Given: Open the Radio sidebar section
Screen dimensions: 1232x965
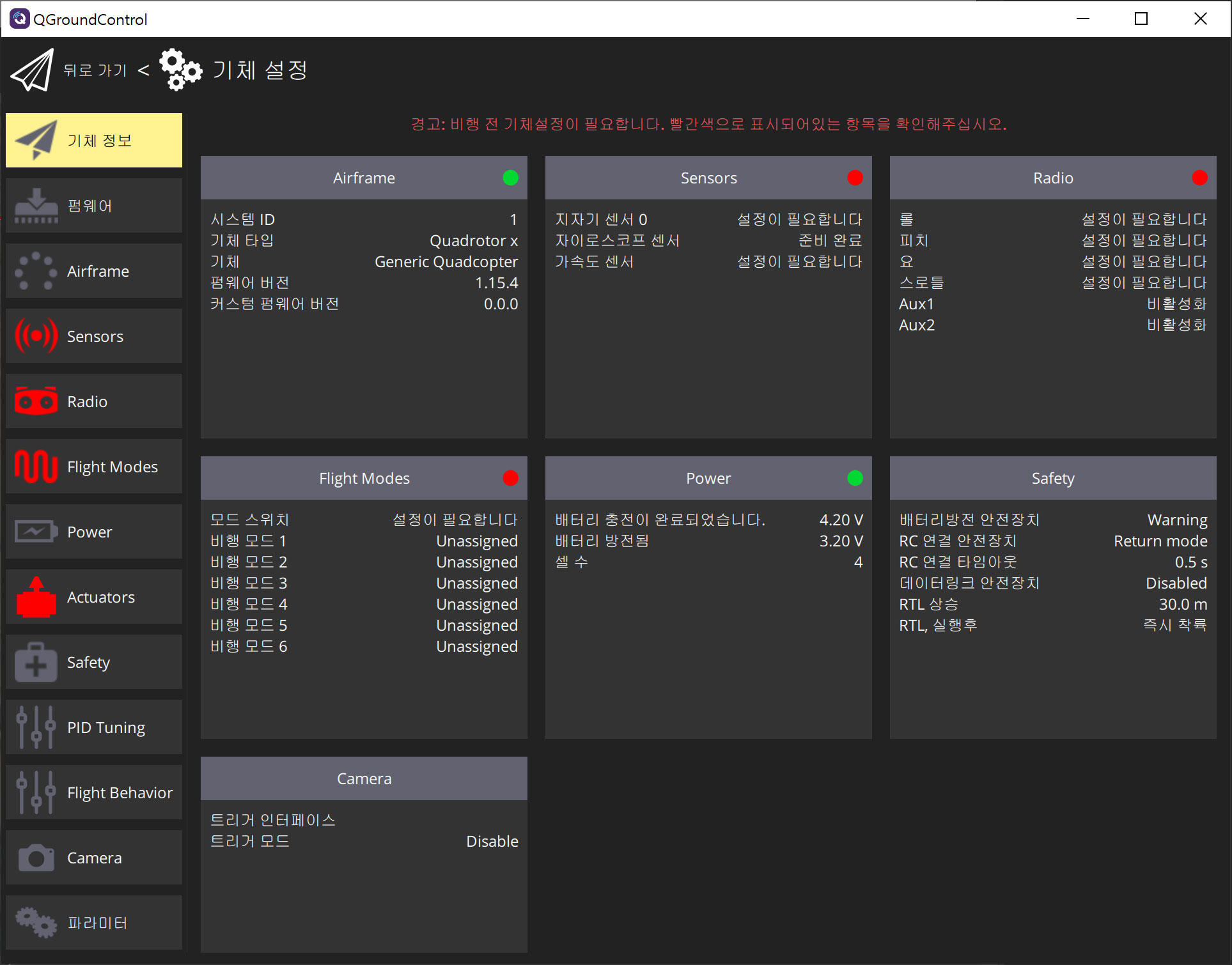Looking at the screenshot, I should (94, 401).
